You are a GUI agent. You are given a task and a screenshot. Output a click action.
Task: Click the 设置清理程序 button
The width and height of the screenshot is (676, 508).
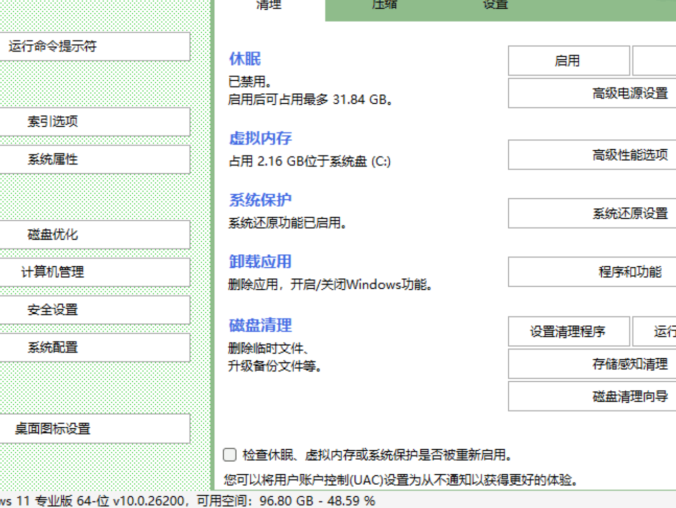tap(569, 331)
